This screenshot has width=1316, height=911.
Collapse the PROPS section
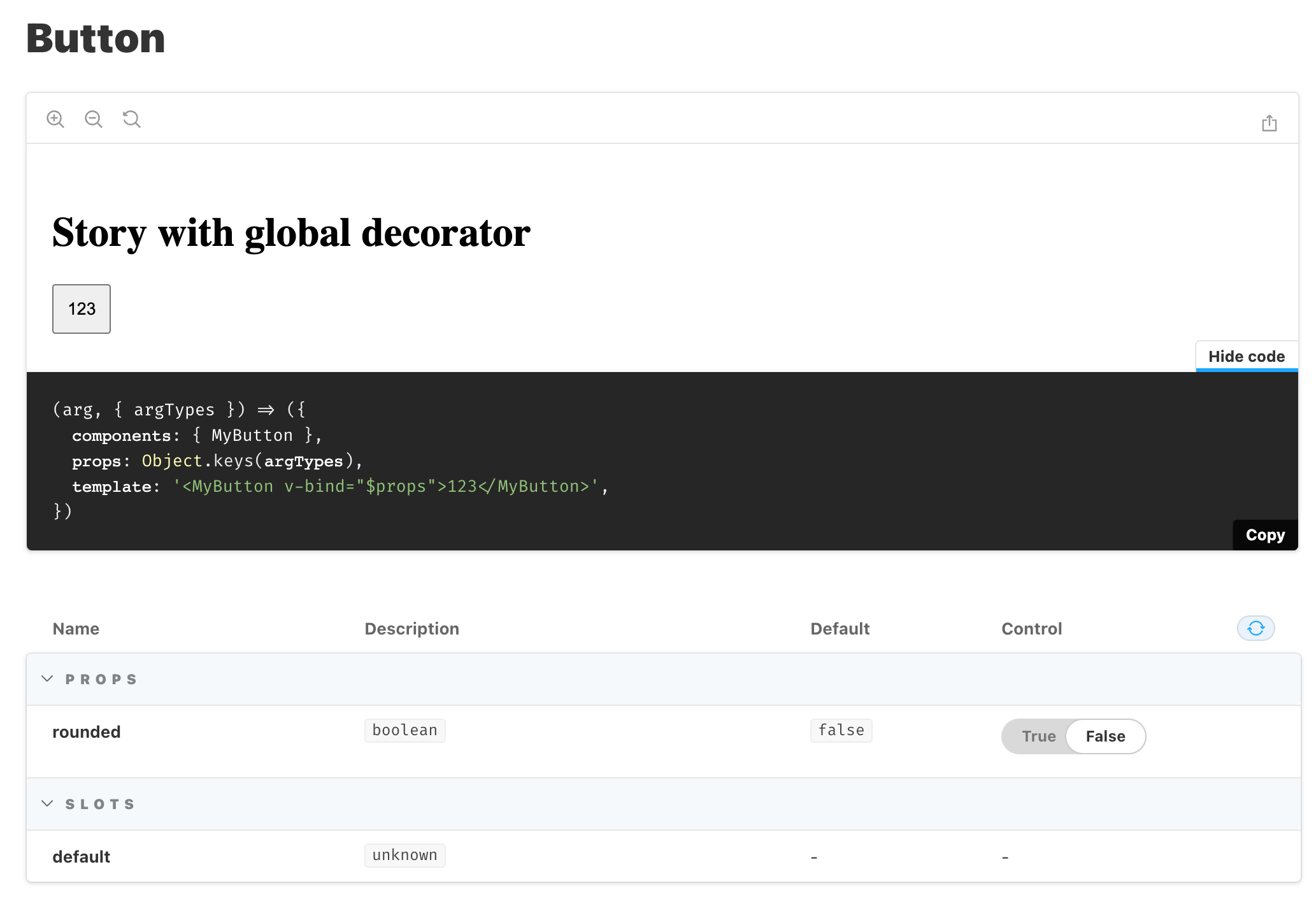(x=46, y=678)
